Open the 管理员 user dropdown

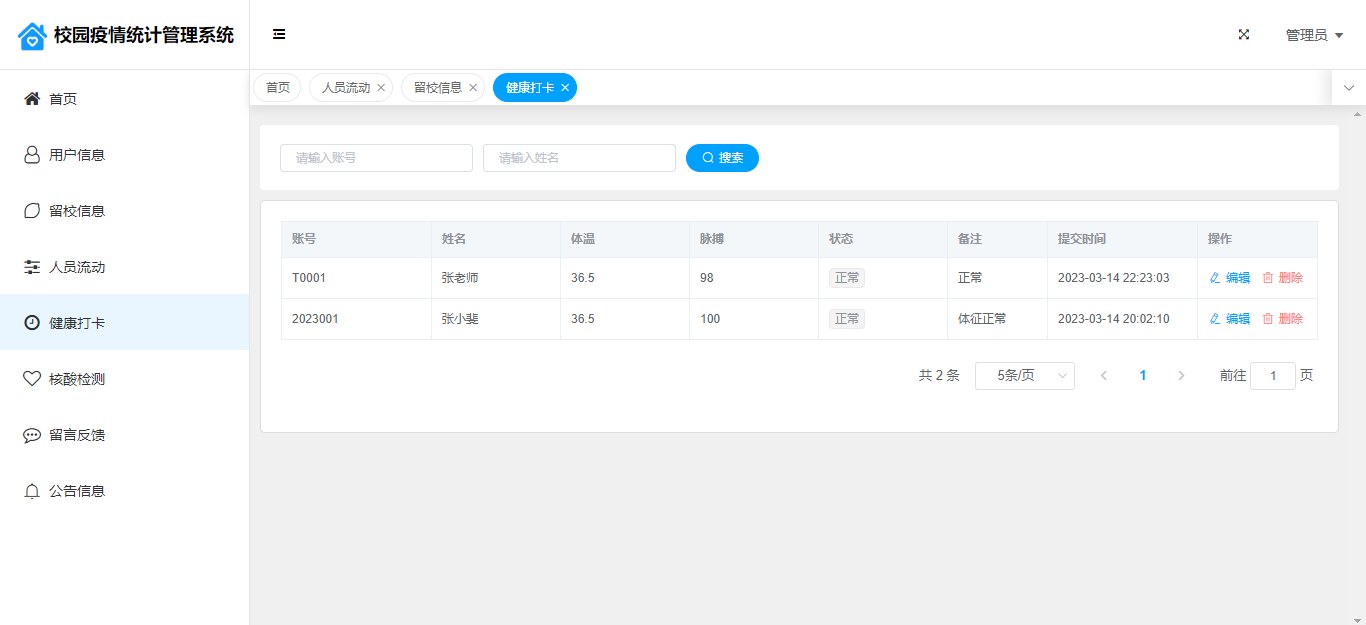[x=1314, y=35]
